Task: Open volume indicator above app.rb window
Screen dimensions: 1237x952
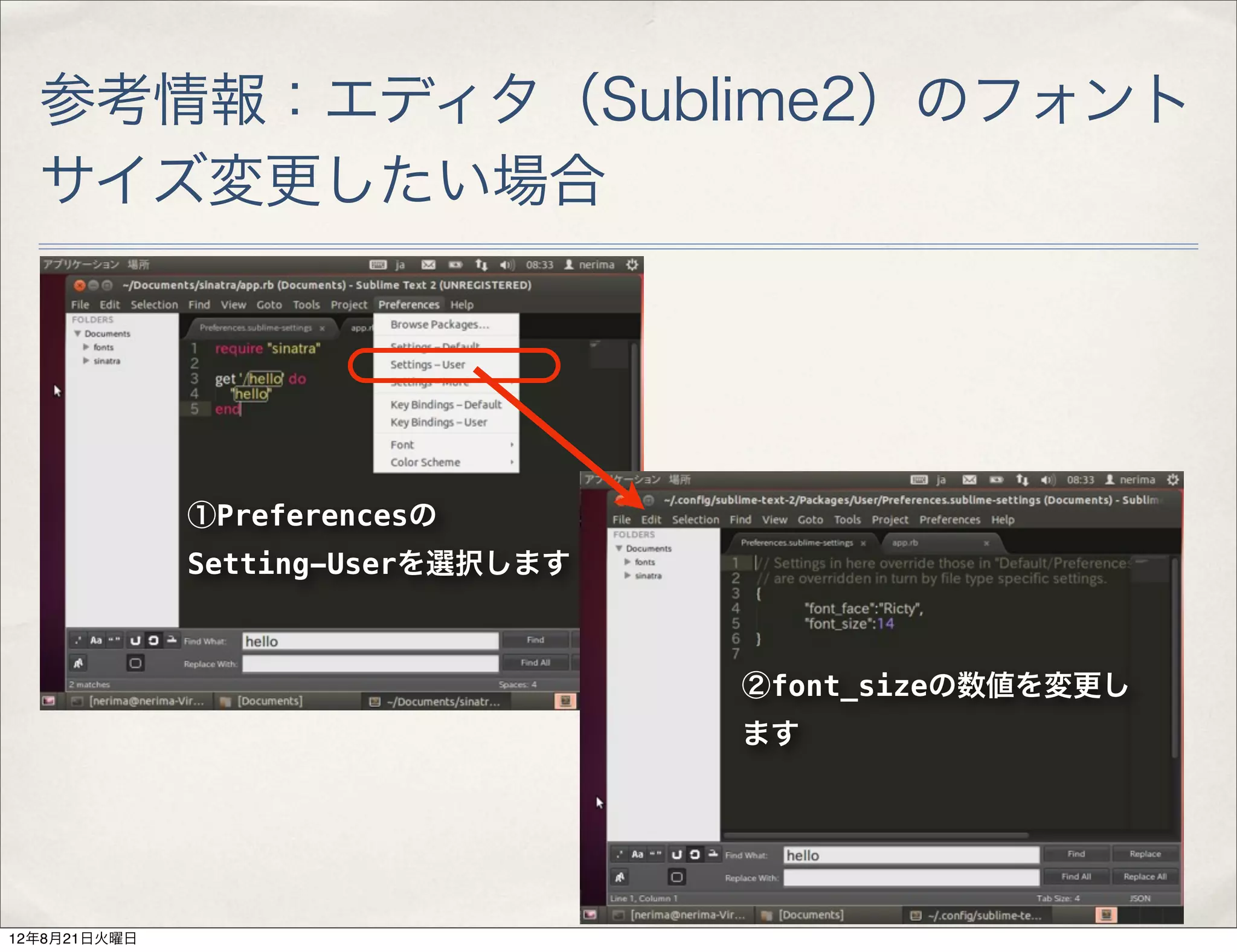Action: coord(507,265)
